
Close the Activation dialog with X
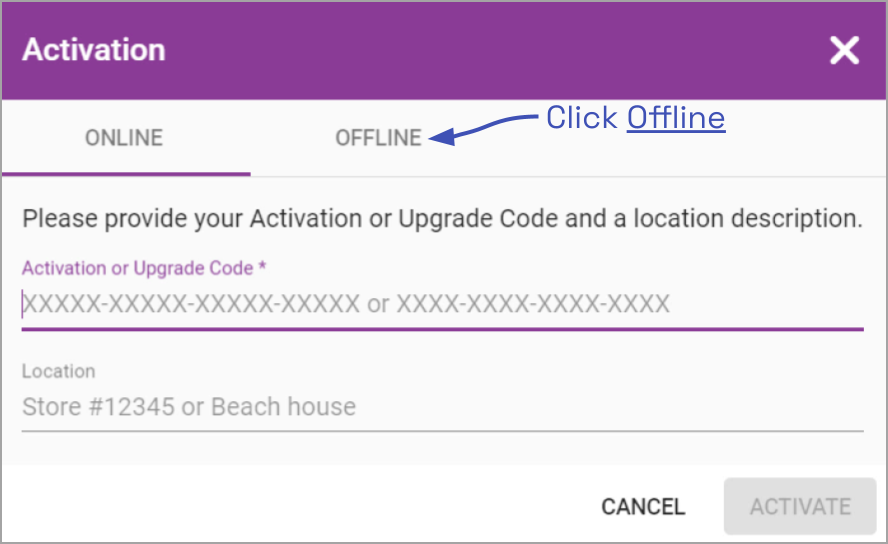click(844, 51)
